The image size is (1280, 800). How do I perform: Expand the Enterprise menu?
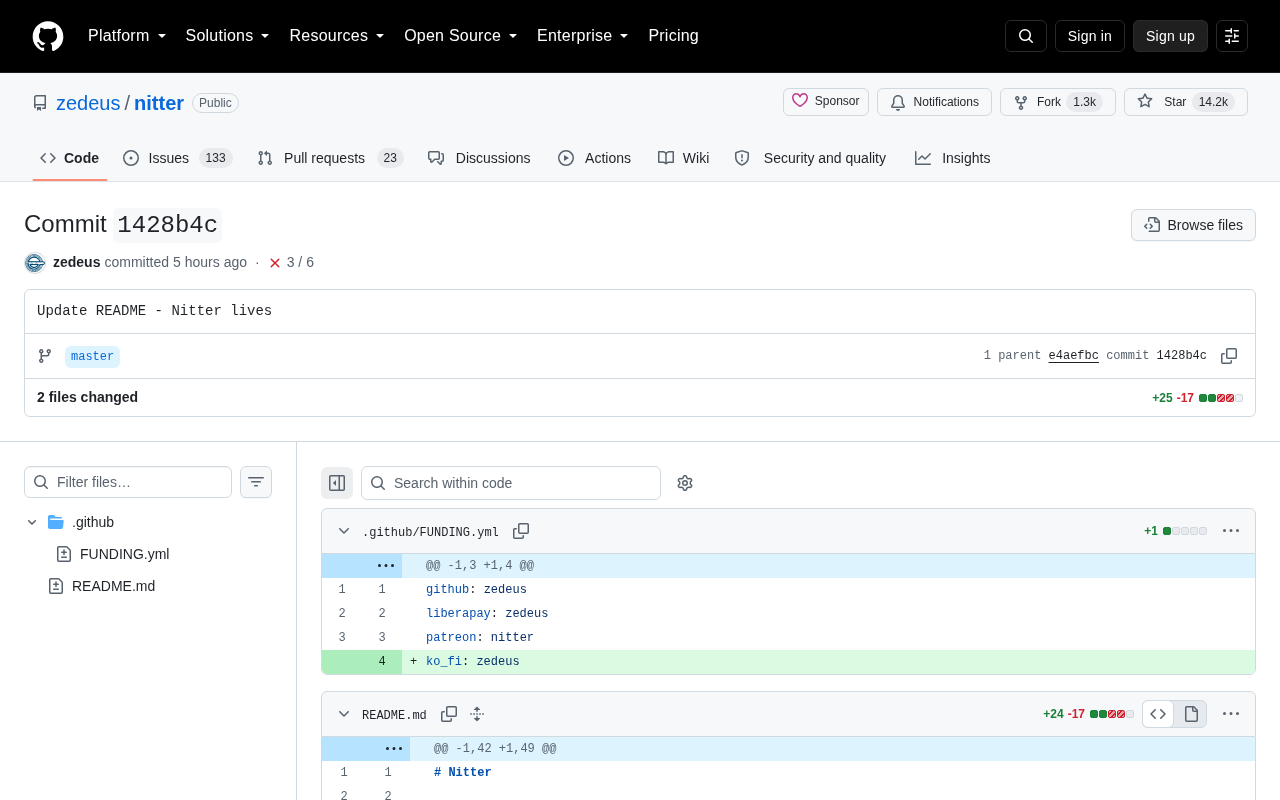click(x=583, y=36)
